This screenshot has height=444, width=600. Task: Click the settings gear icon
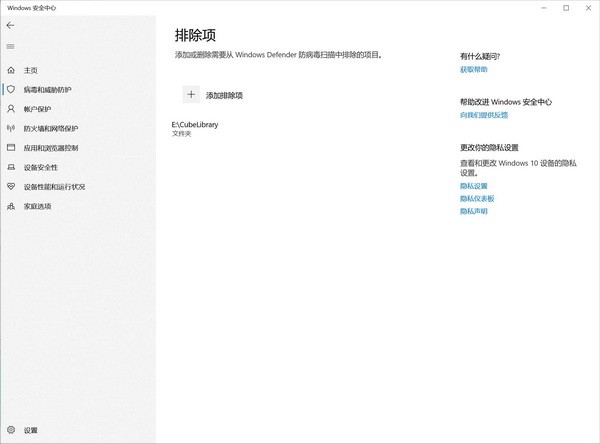coord(11,429)
